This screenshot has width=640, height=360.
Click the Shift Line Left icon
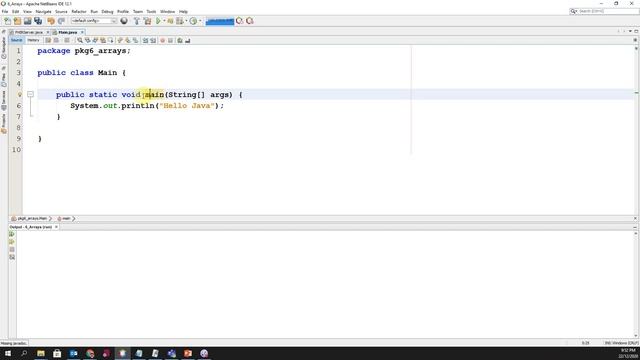(x=145, y=40)
